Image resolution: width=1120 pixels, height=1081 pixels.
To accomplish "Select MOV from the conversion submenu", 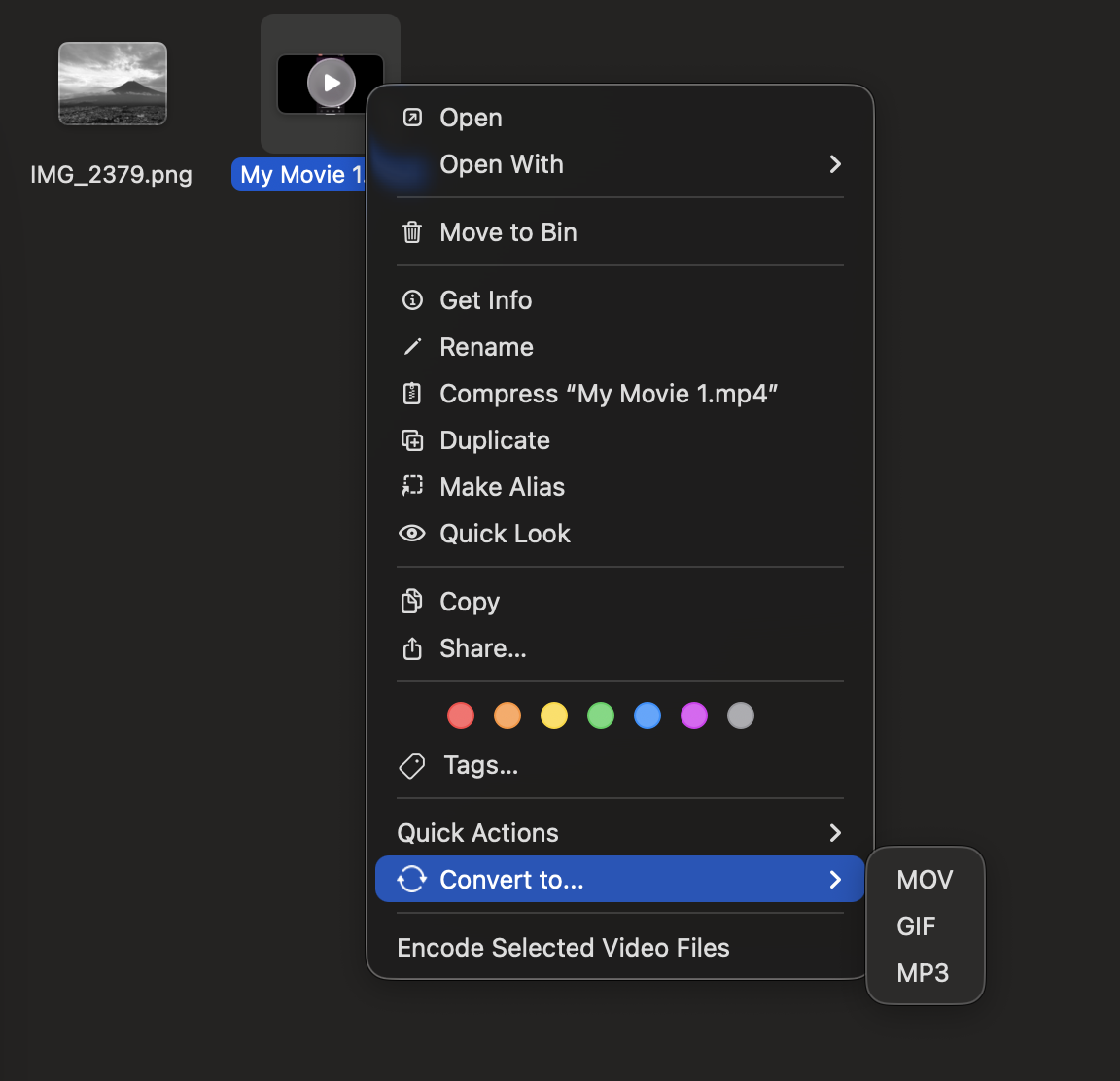I will [x=924, y=879].
